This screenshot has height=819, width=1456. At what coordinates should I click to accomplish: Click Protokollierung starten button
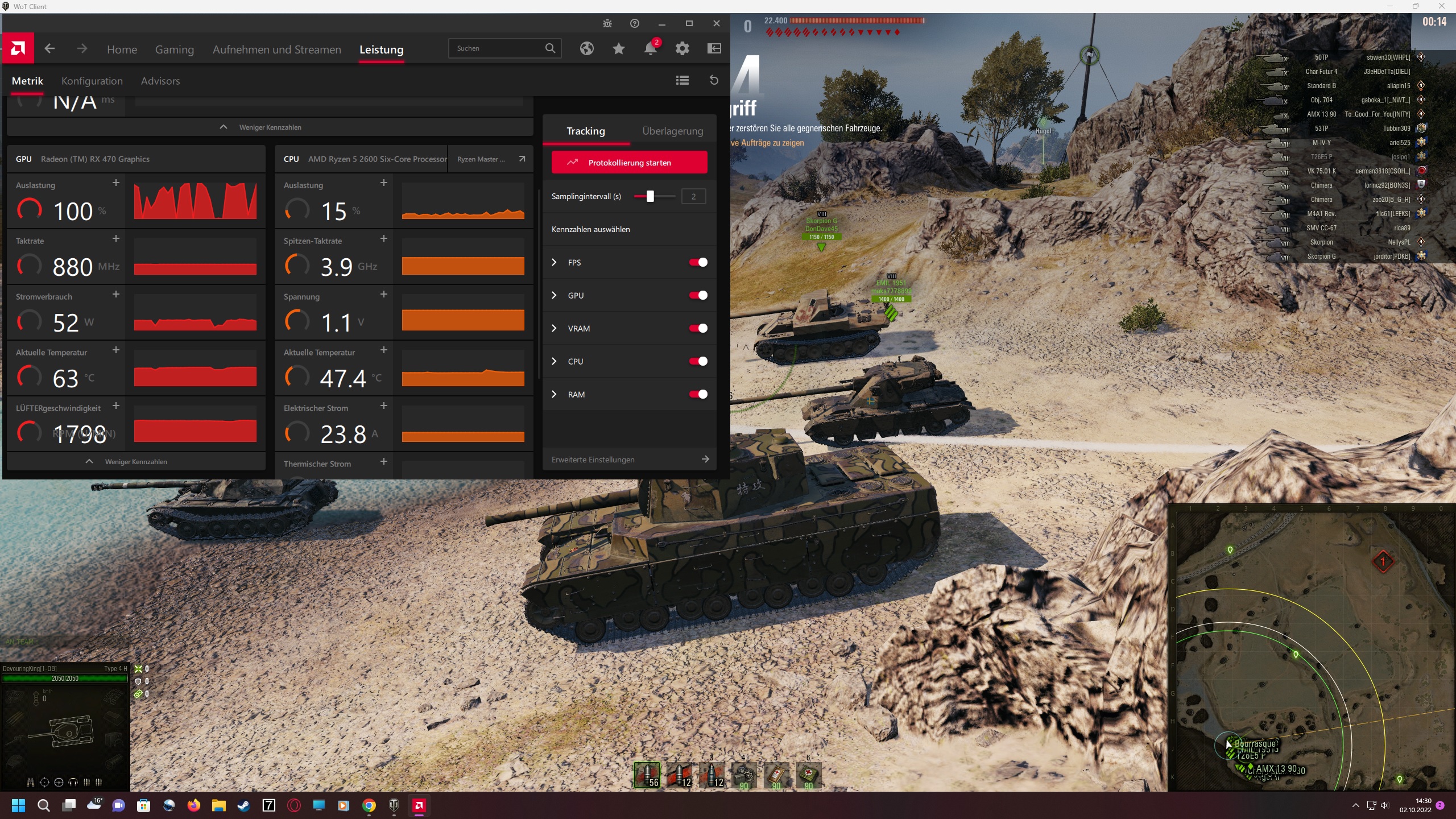629,162
